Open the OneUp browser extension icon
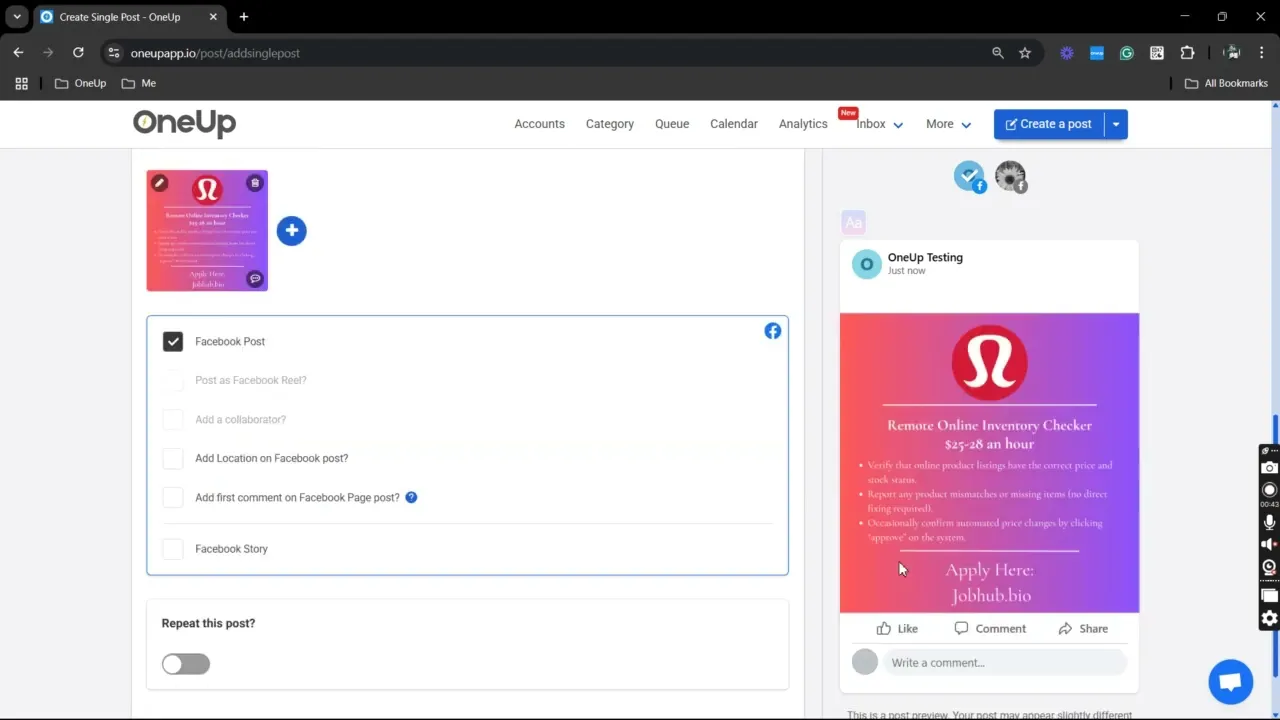1280x720 pixels. tap(1097, 53)
